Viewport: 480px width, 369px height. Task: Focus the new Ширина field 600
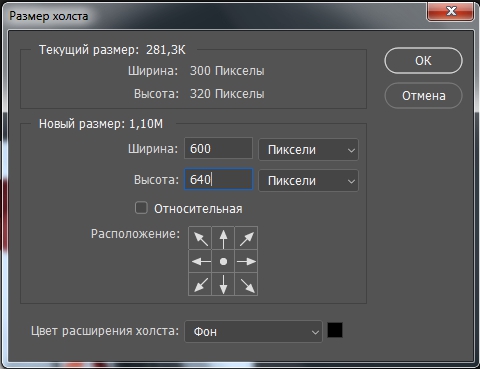point(218,148)
